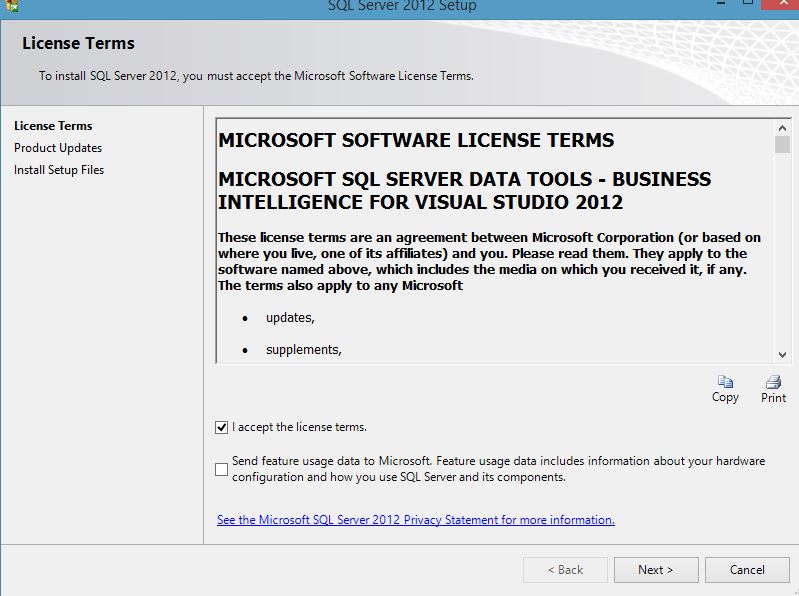Click the setup application icon in title bar
The height and width of the screenshot is (596, 799).
tap(12, 5)
